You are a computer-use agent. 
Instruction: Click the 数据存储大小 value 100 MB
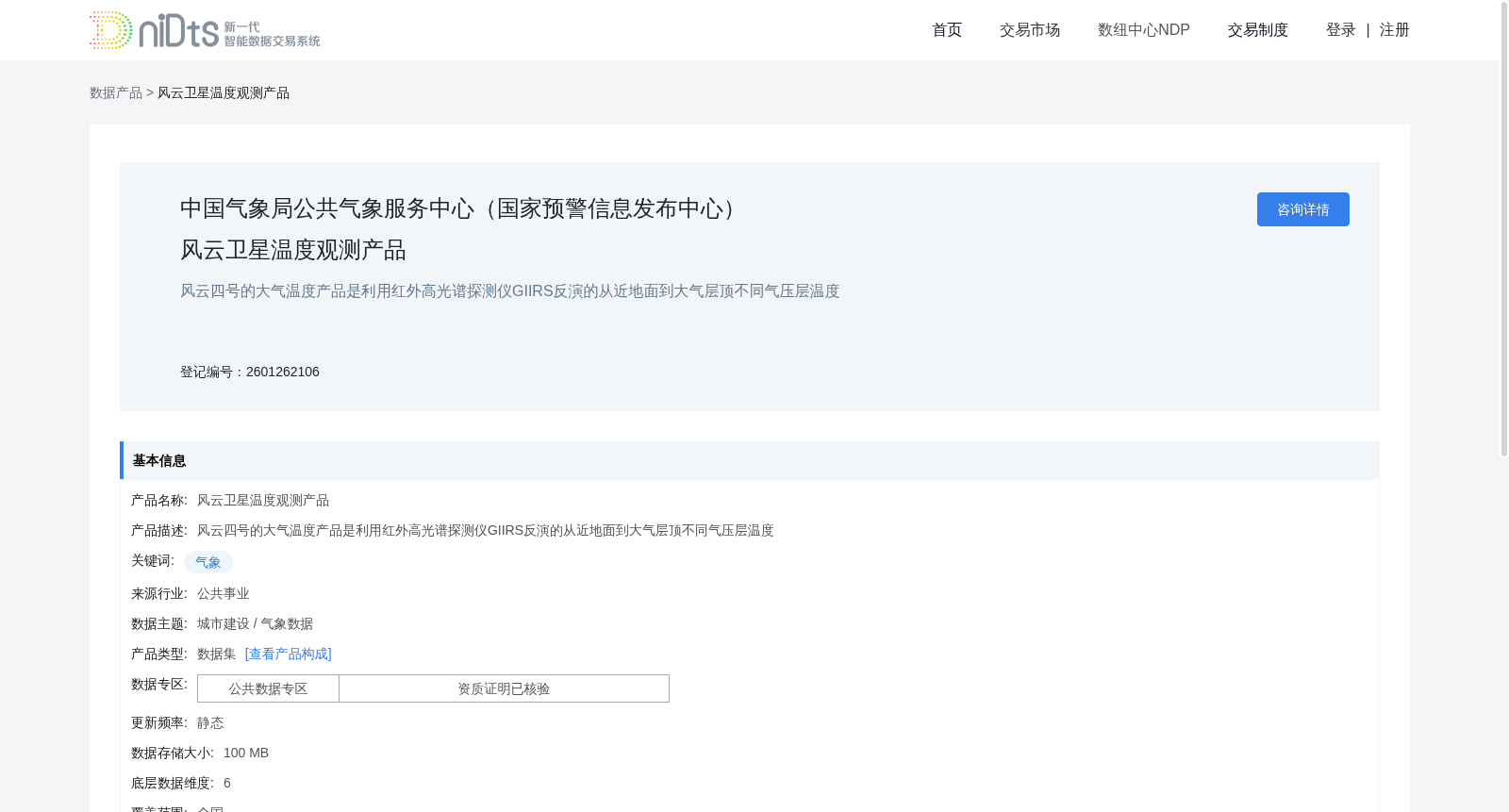pos(246,753)
